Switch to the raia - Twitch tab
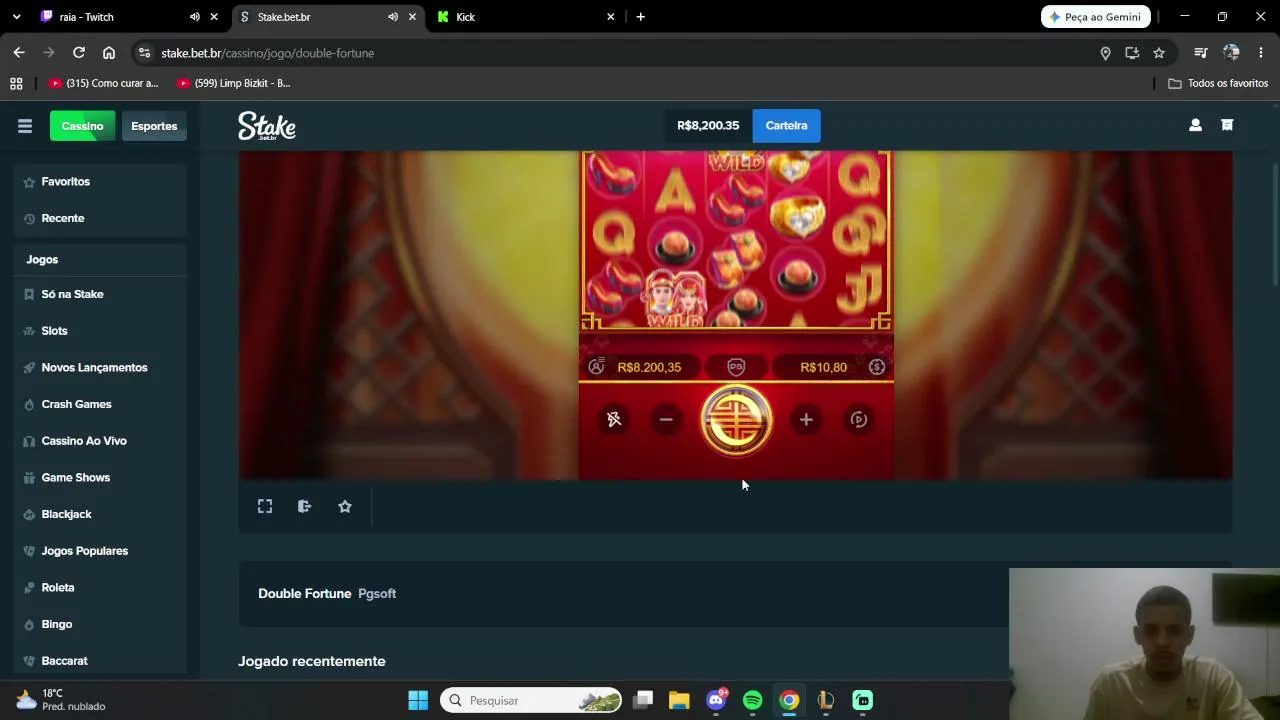This screenshot has height=720, width=1280. (115, 17)
